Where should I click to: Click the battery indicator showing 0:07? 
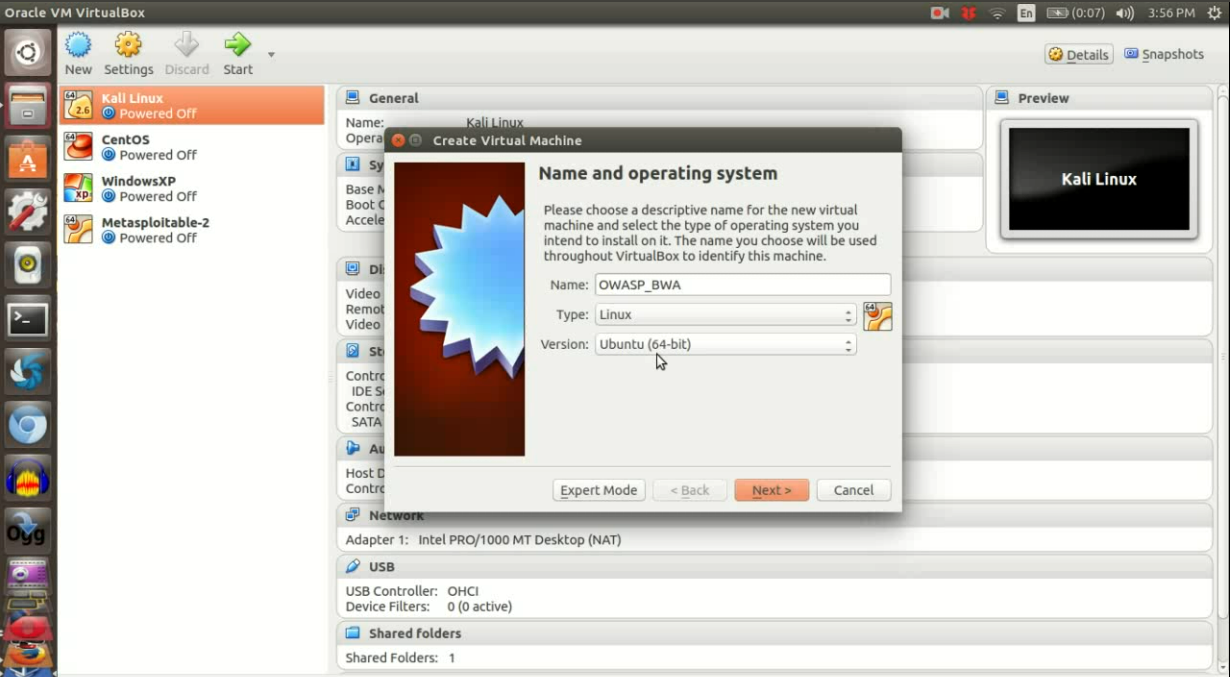coord(1075,13)
